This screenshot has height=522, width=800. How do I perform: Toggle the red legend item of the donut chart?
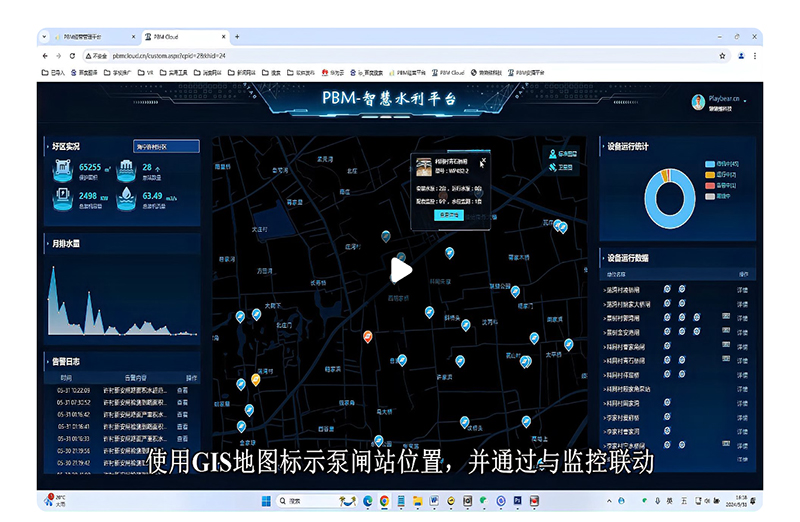pyautogui.click(x=720, y=185)
